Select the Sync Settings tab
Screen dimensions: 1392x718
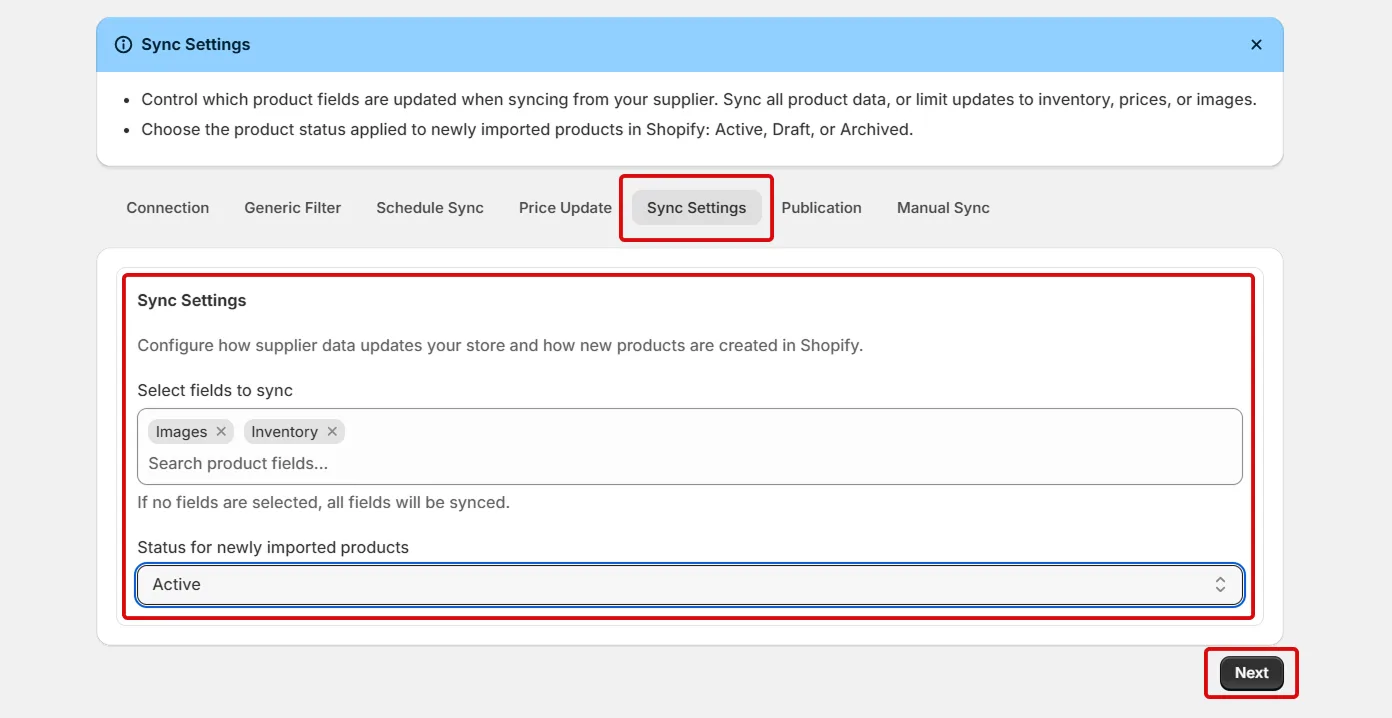pyautogui.click(x=697, y=208)
